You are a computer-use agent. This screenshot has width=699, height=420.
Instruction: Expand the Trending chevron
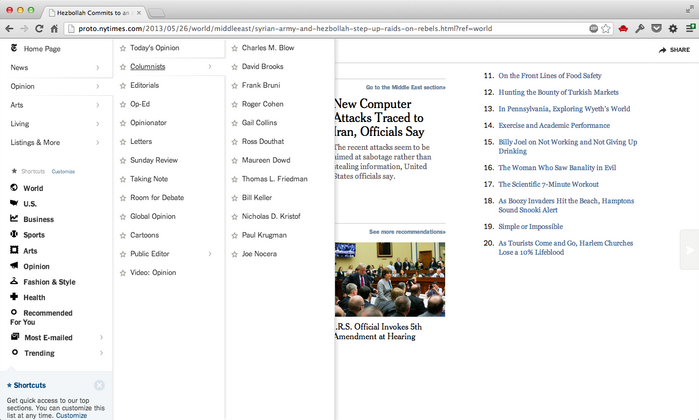coord(101,353)
